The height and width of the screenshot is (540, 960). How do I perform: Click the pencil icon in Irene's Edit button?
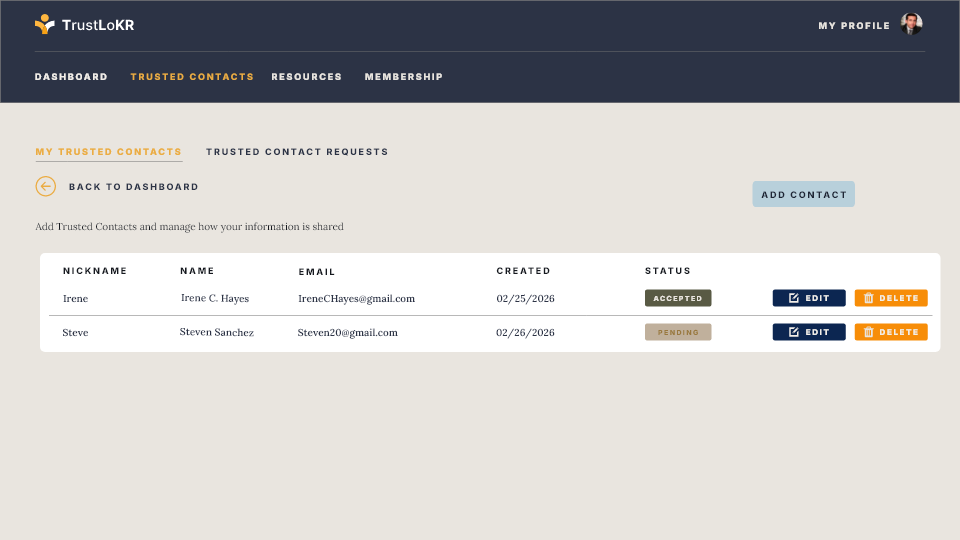(793, 298)
